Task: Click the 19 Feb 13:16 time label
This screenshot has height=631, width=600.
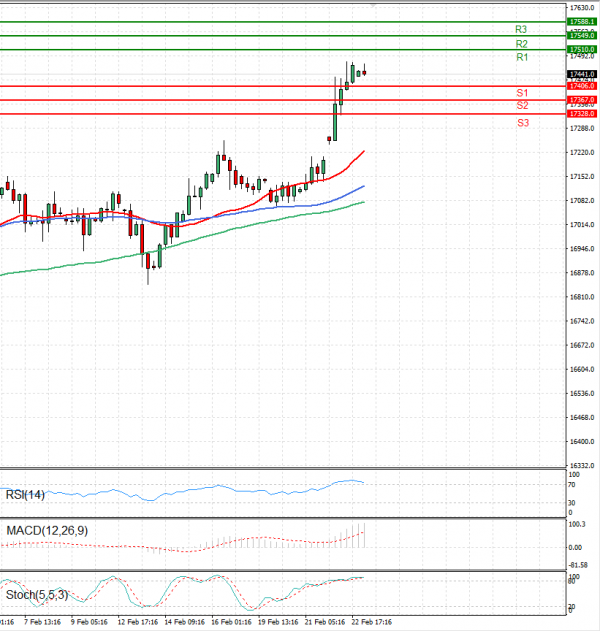Action: pos(278,622)
